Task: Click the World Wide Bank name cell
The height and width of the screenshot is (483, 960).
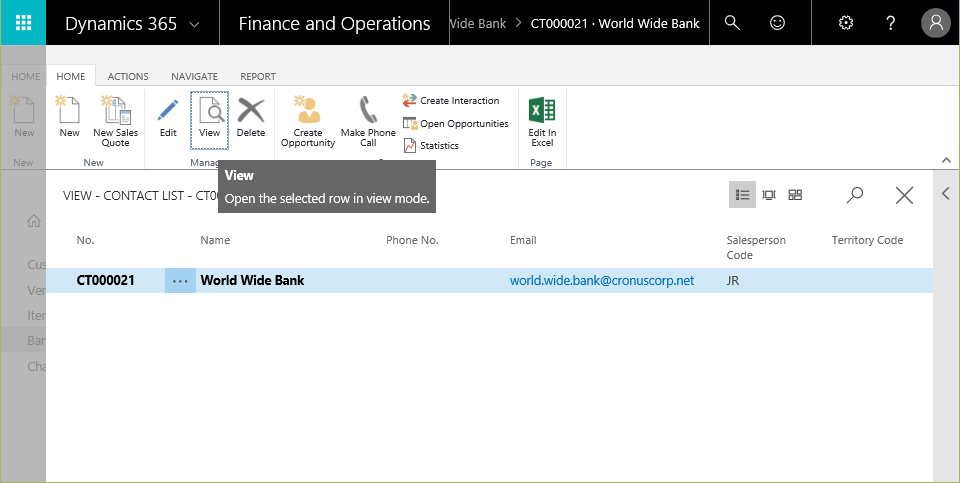Action: click(252, 280)
